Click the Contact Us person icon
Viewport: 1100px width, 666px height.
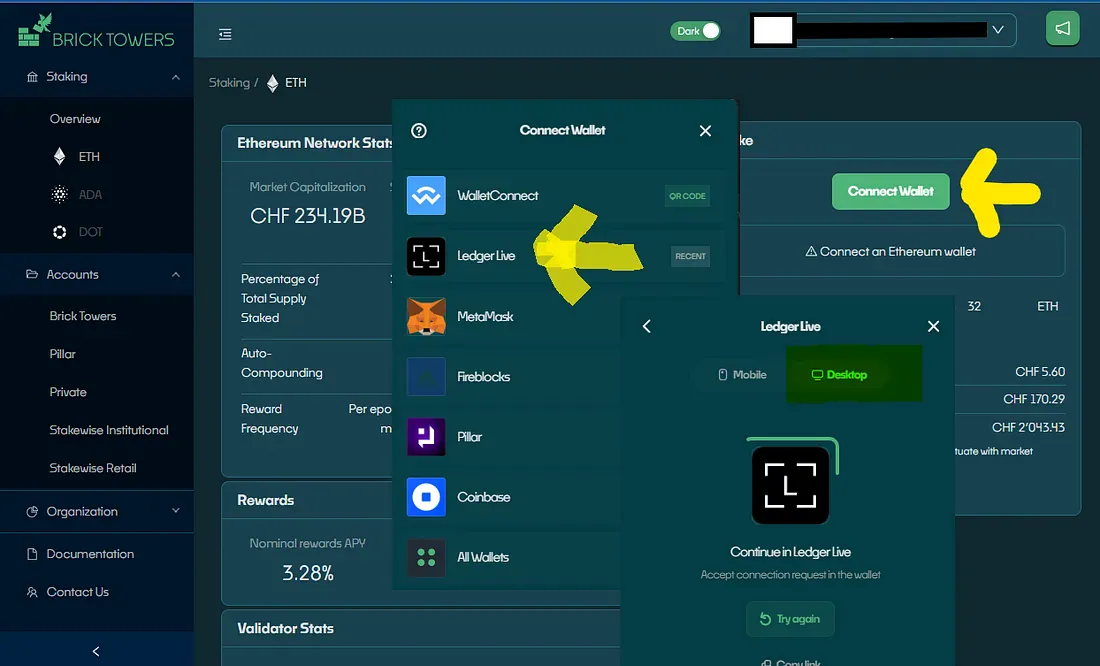(x=32, y=592)
